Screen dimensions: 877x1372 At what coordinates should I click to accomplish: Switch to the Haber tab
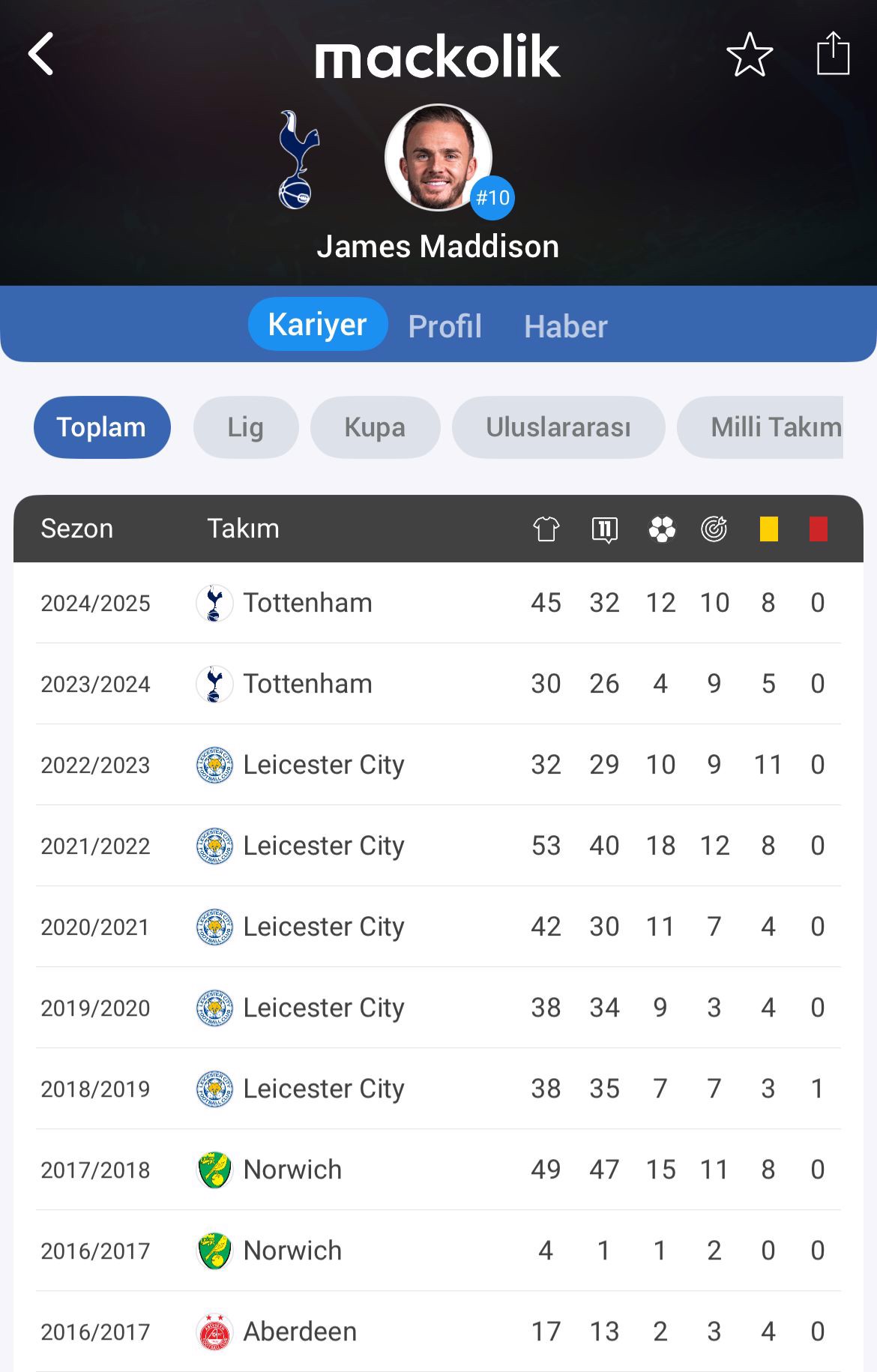pyautogui.click(x=566, y=326)
